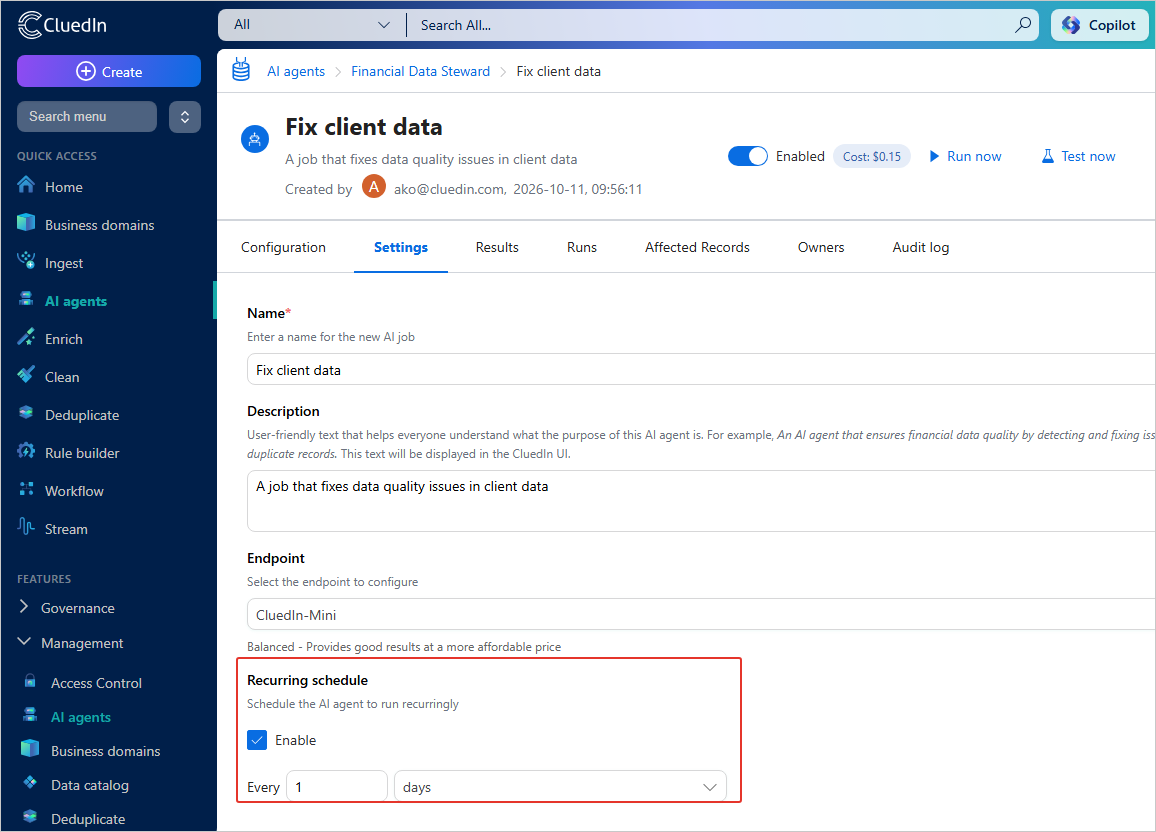Uncheck the Enable recurring schedule checkbox
This screenshot has width=1156, height=832.
[x=257, y=740]
